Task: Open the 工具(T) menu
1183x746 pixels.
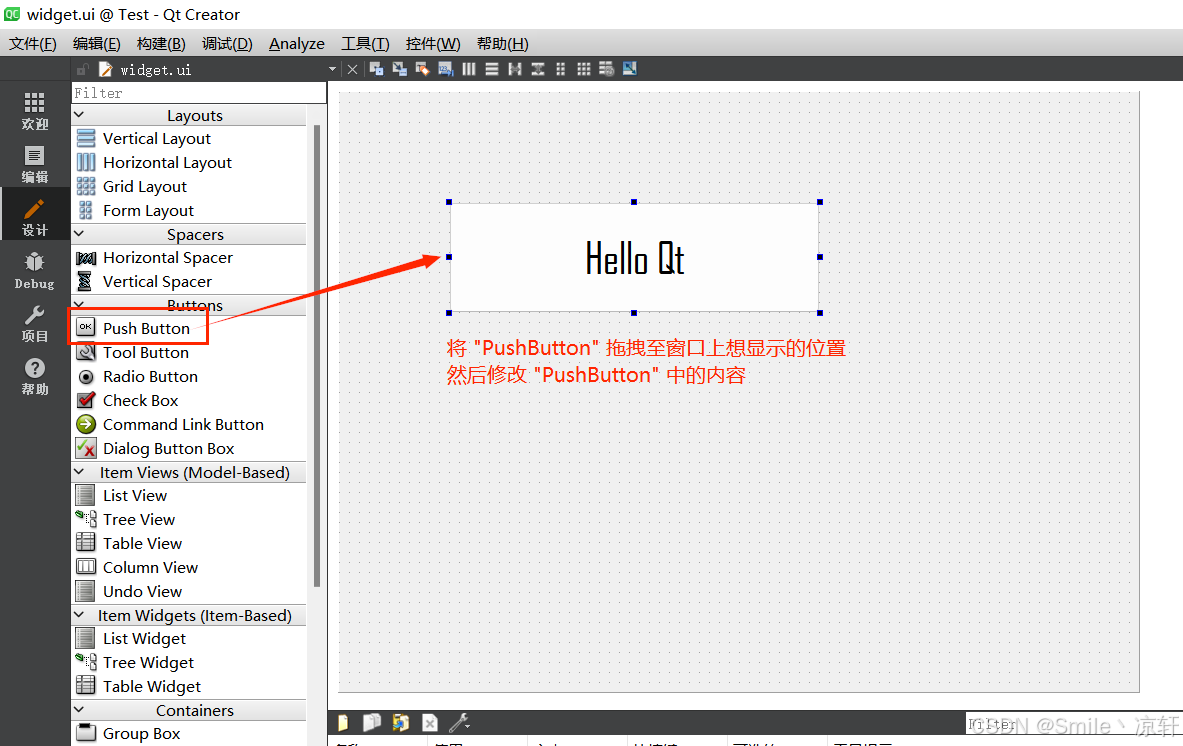Action: click(365, 44)
